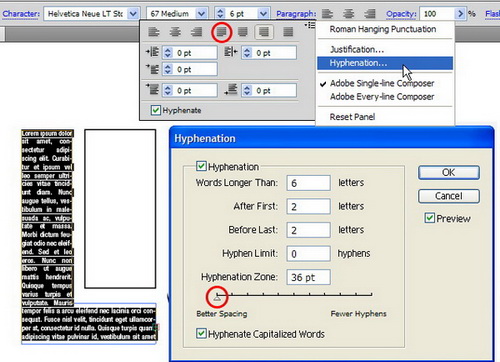This screenshot has height=362, width=500.
Task: Select Align right in Paragraph panel
Action: pos(196,32)
